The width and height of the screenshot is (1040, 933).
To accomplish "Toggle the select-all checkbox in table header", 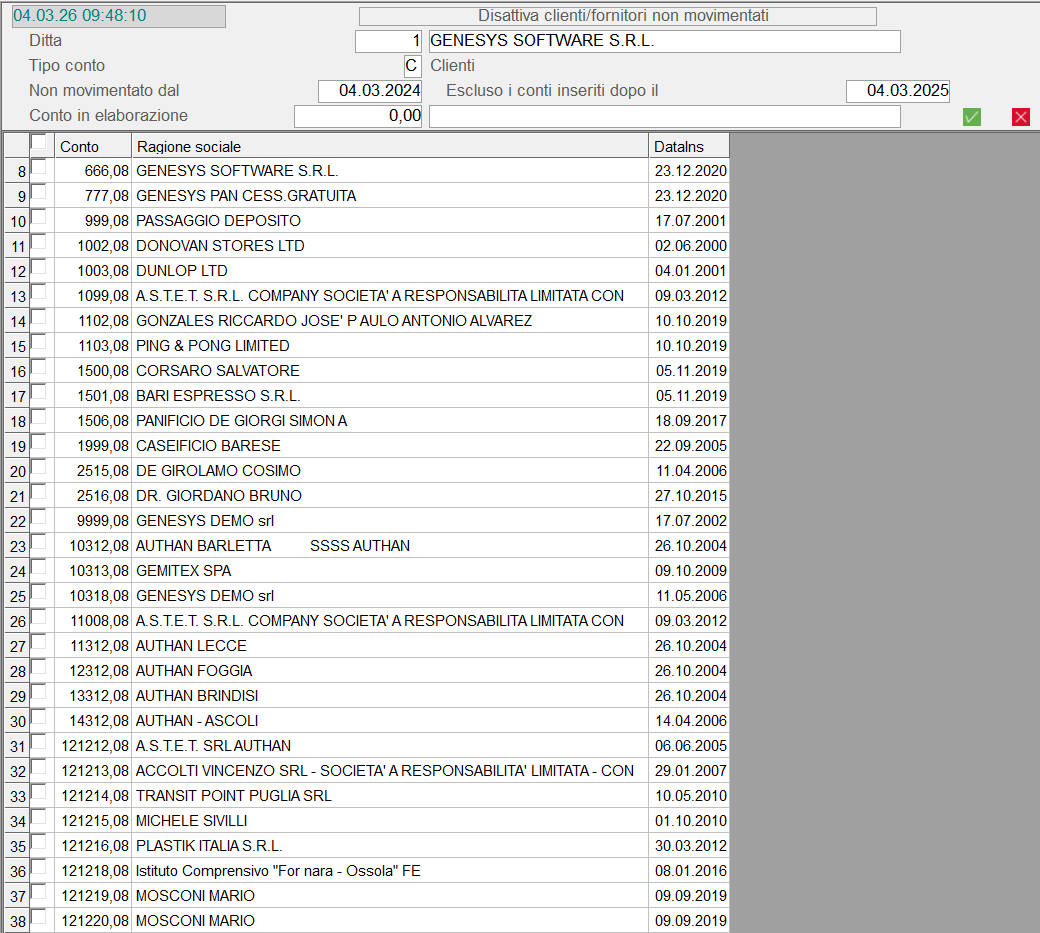I will [x=38, y=142].
